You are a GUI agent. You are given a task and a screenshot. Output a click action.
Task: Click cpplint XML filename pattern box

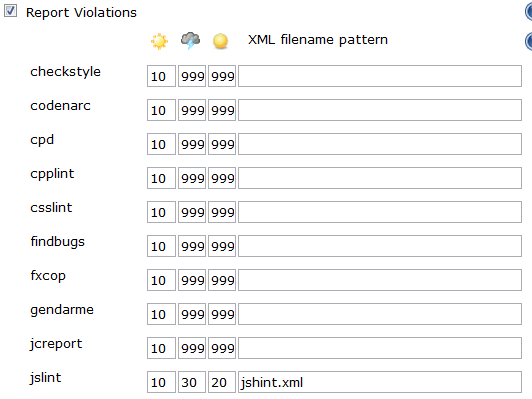pyautogui.click(x=380, y=178)
